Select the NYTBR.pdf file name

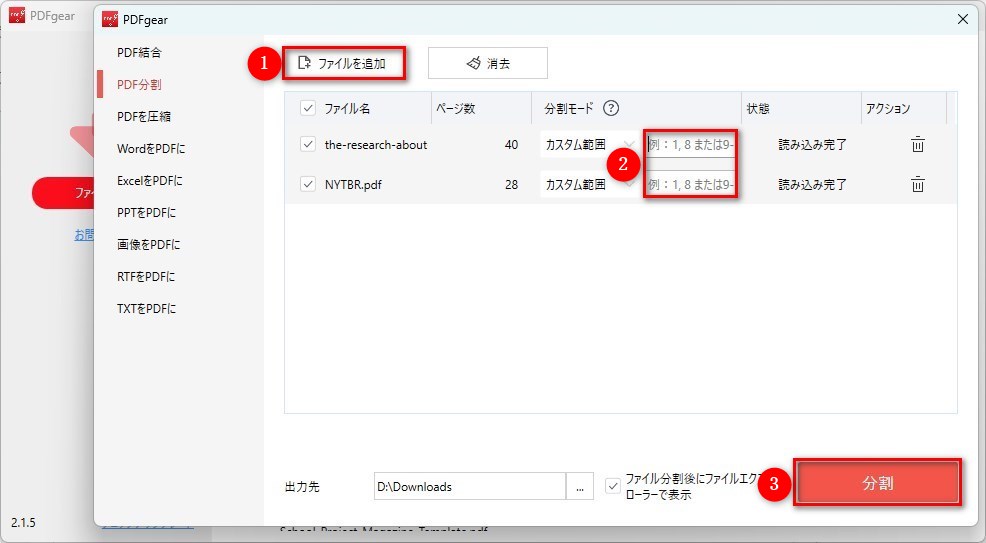(x=353, y=184)
